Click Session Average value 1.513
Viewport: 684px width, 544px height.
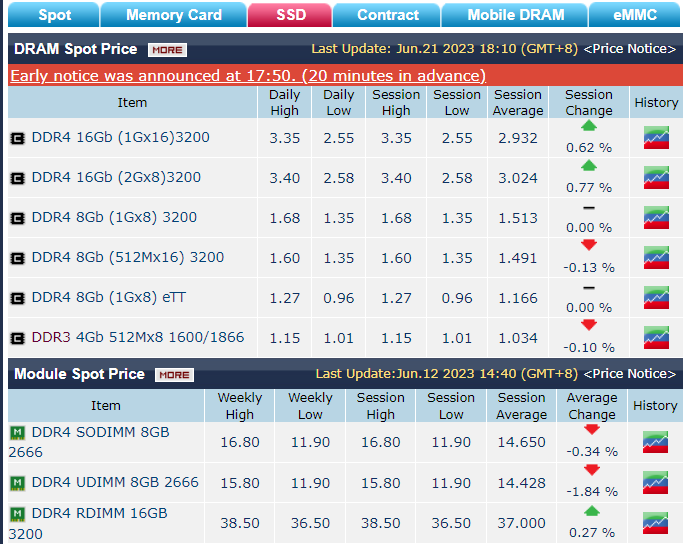518,218
